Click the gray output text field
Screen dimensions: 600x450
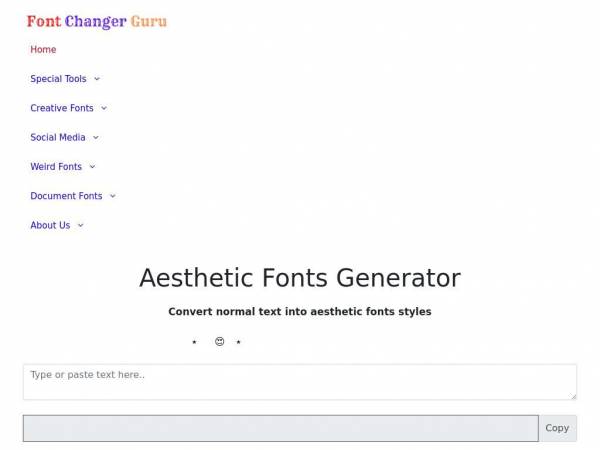[x=280, y=428]
